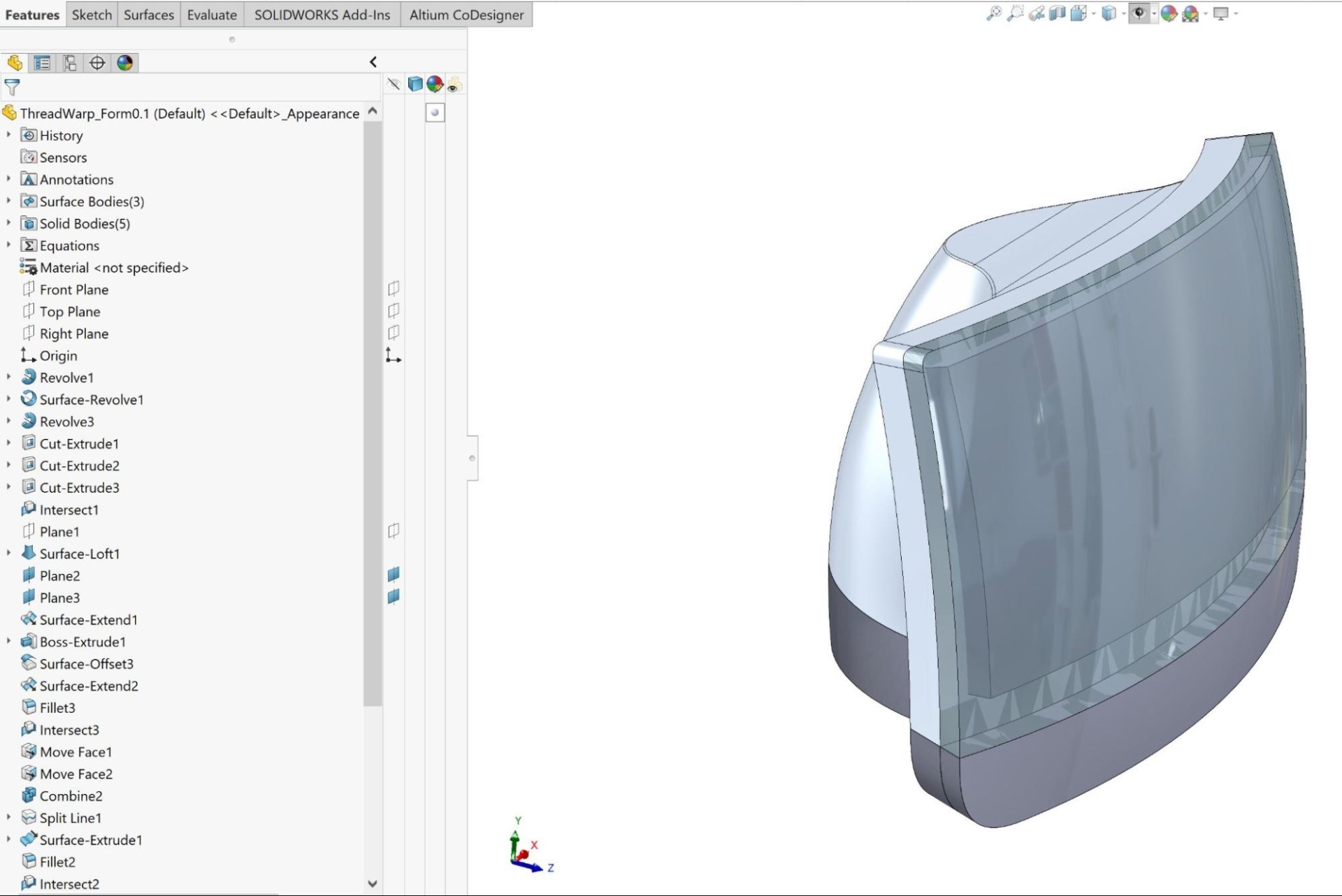Activate the Zoom to Area tool
This screenshot has height=896, width=1342.
tap(1014, 13)
